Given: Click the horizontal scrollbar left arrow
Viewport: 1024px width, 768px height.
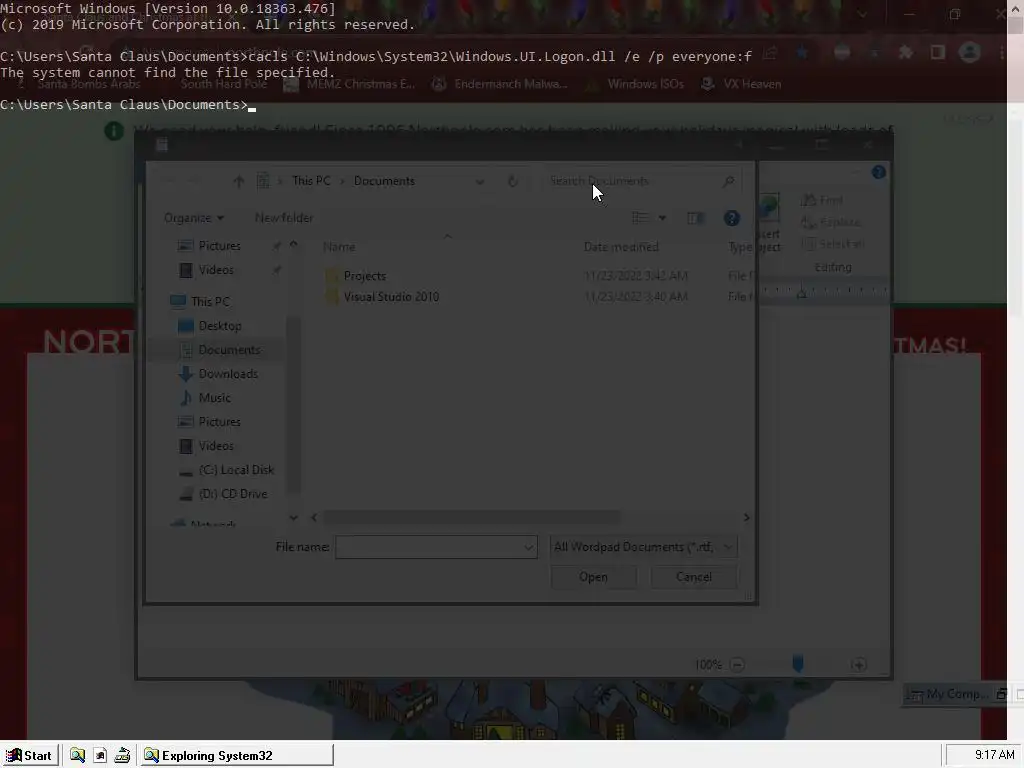Looking at the screenshot, I should (314, 517).
